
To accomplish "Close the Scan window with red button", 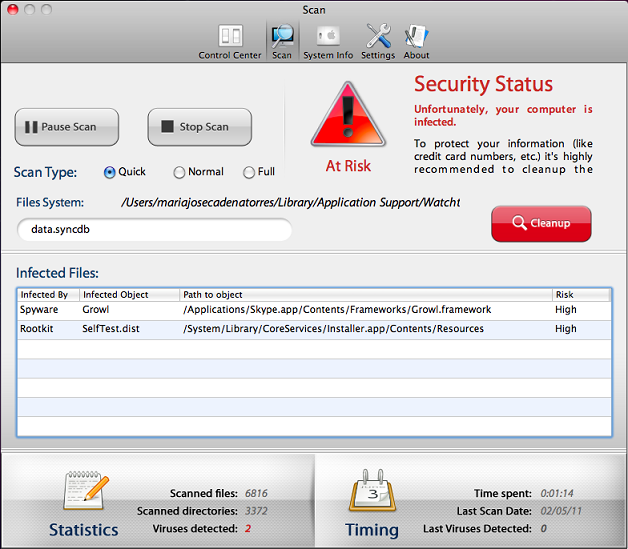I will click(13, 9).
